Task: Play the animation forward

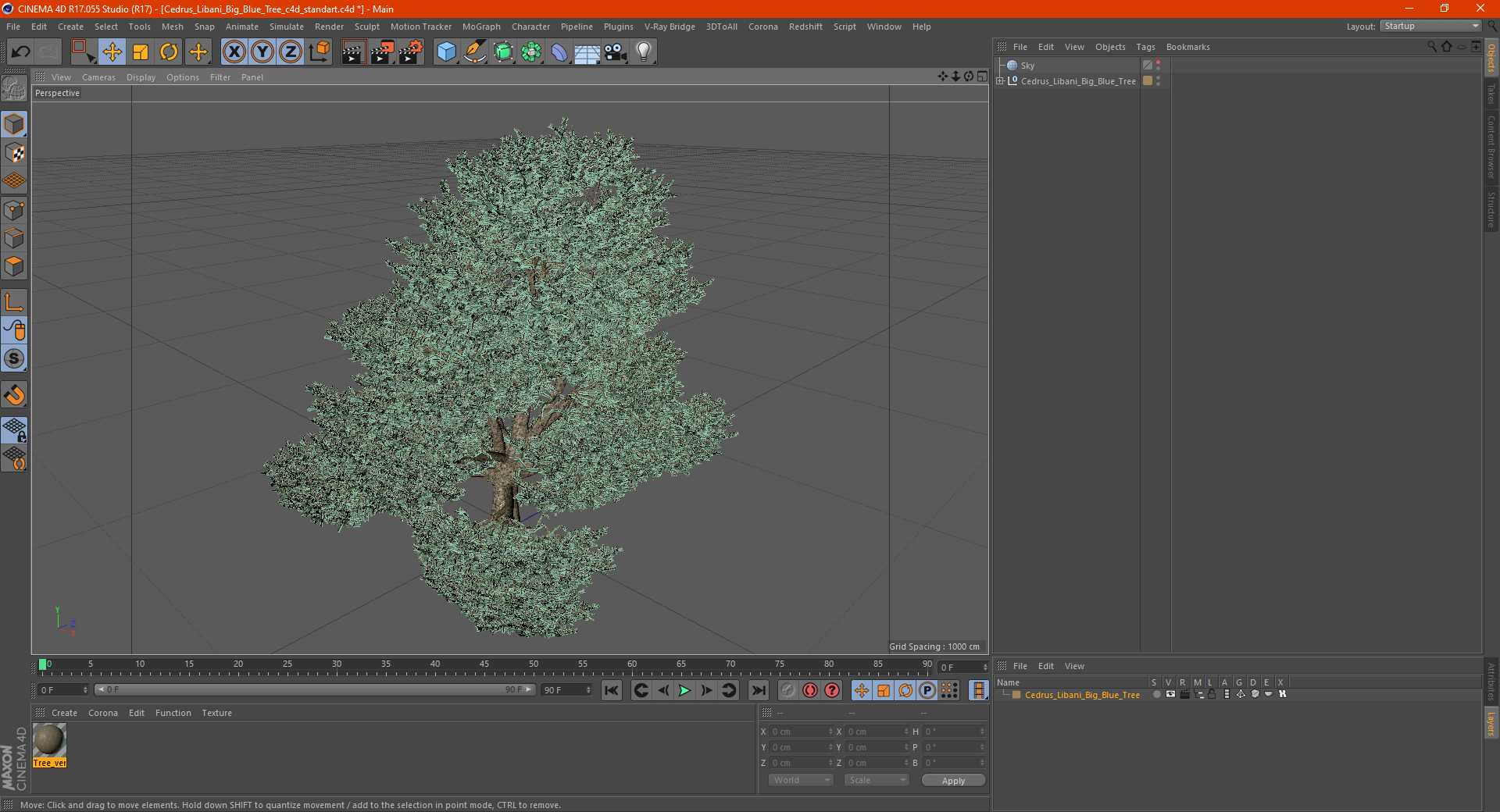Action: (684, 690)
